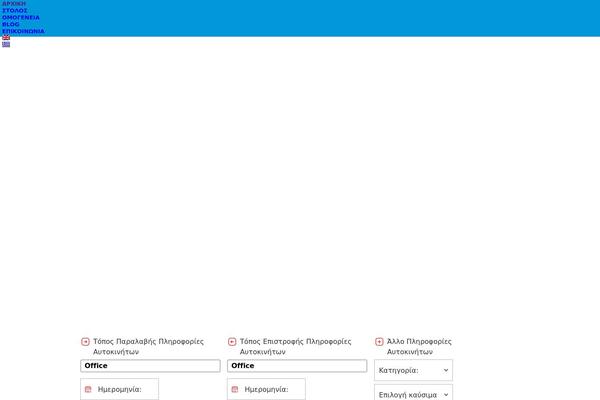600x400 pixels.
Task: Open the ΟΜΟΓΕΝΕΙΑ menu link
Action: pyautogui.click(x=21, y=17)
